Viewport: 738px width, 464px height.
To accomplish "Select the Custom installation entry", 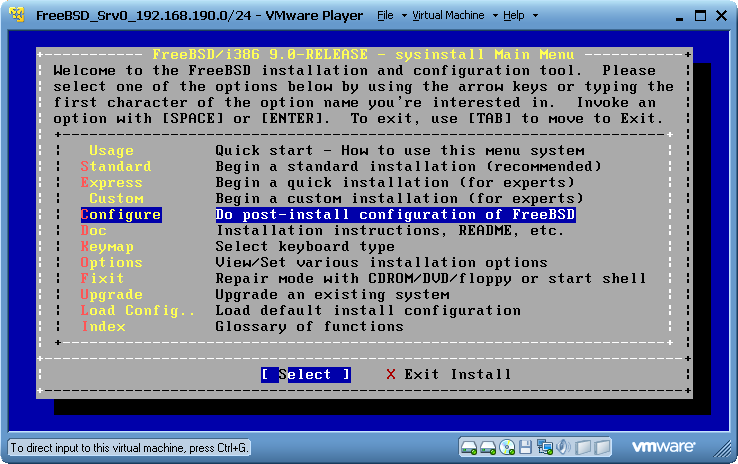I will [116, 199].
